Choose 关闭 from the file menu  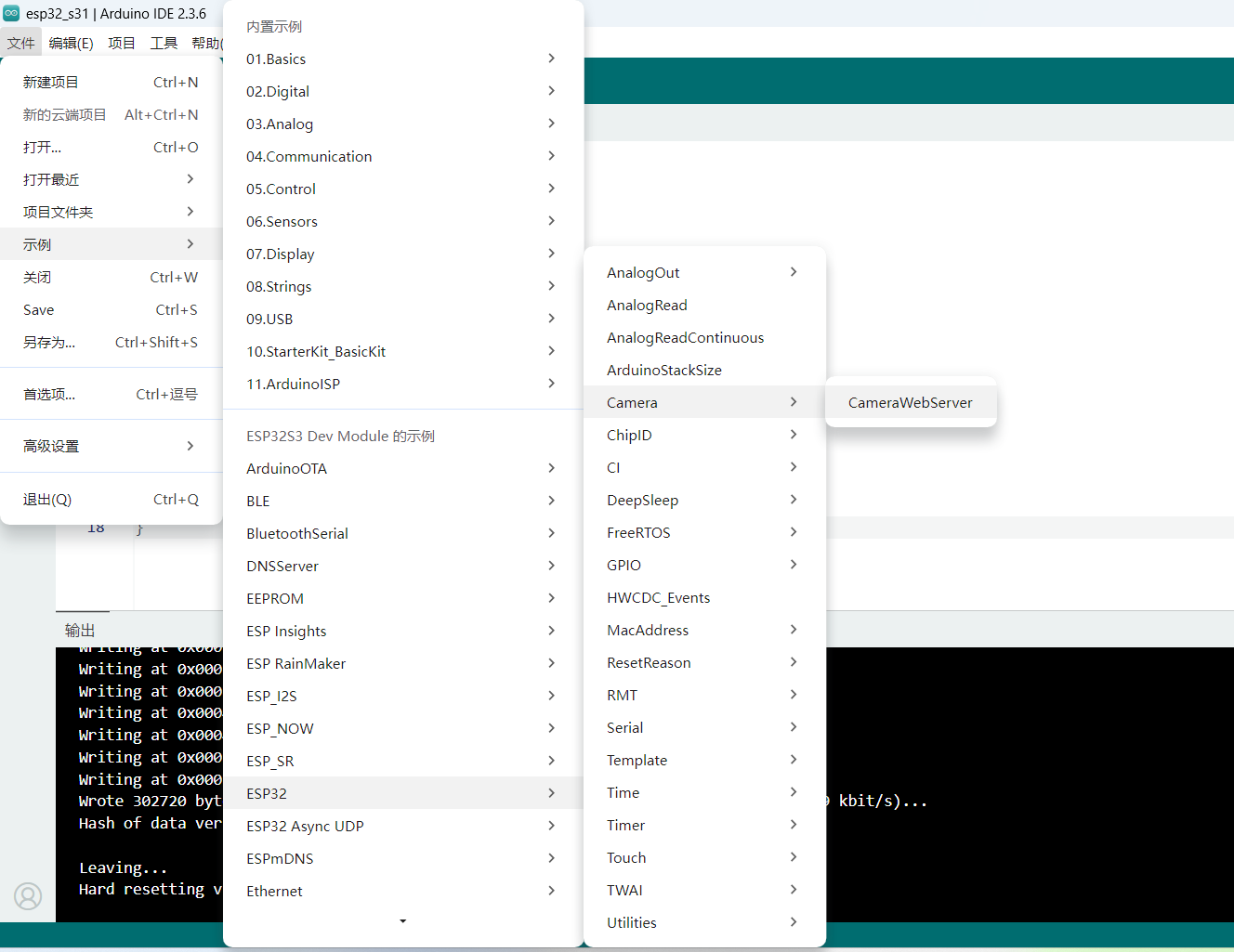click(112, 277)
